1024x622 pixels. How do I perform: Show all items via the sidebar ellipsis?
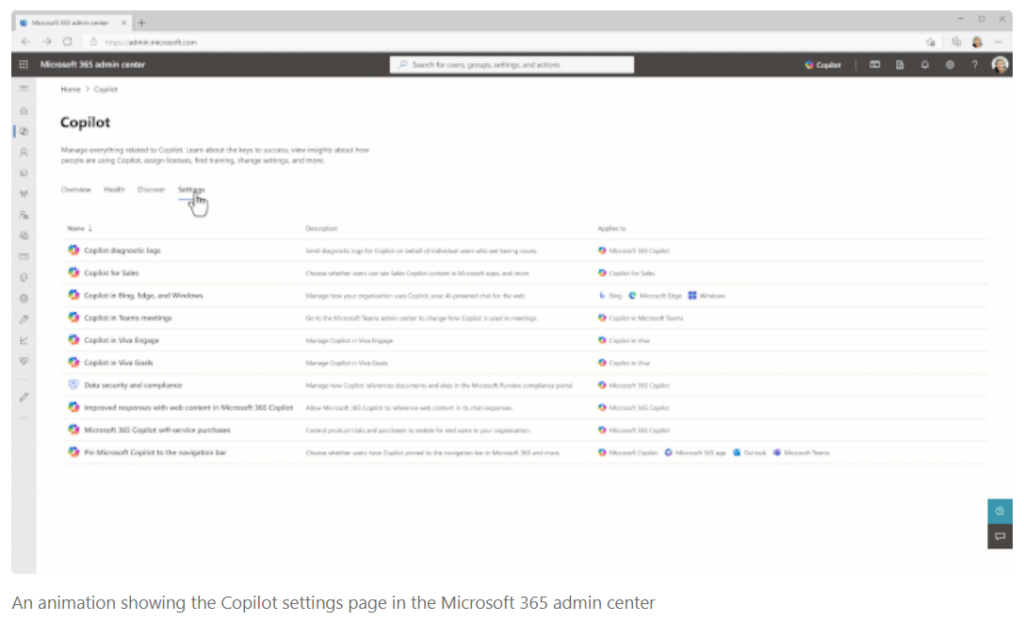(24, 418)
